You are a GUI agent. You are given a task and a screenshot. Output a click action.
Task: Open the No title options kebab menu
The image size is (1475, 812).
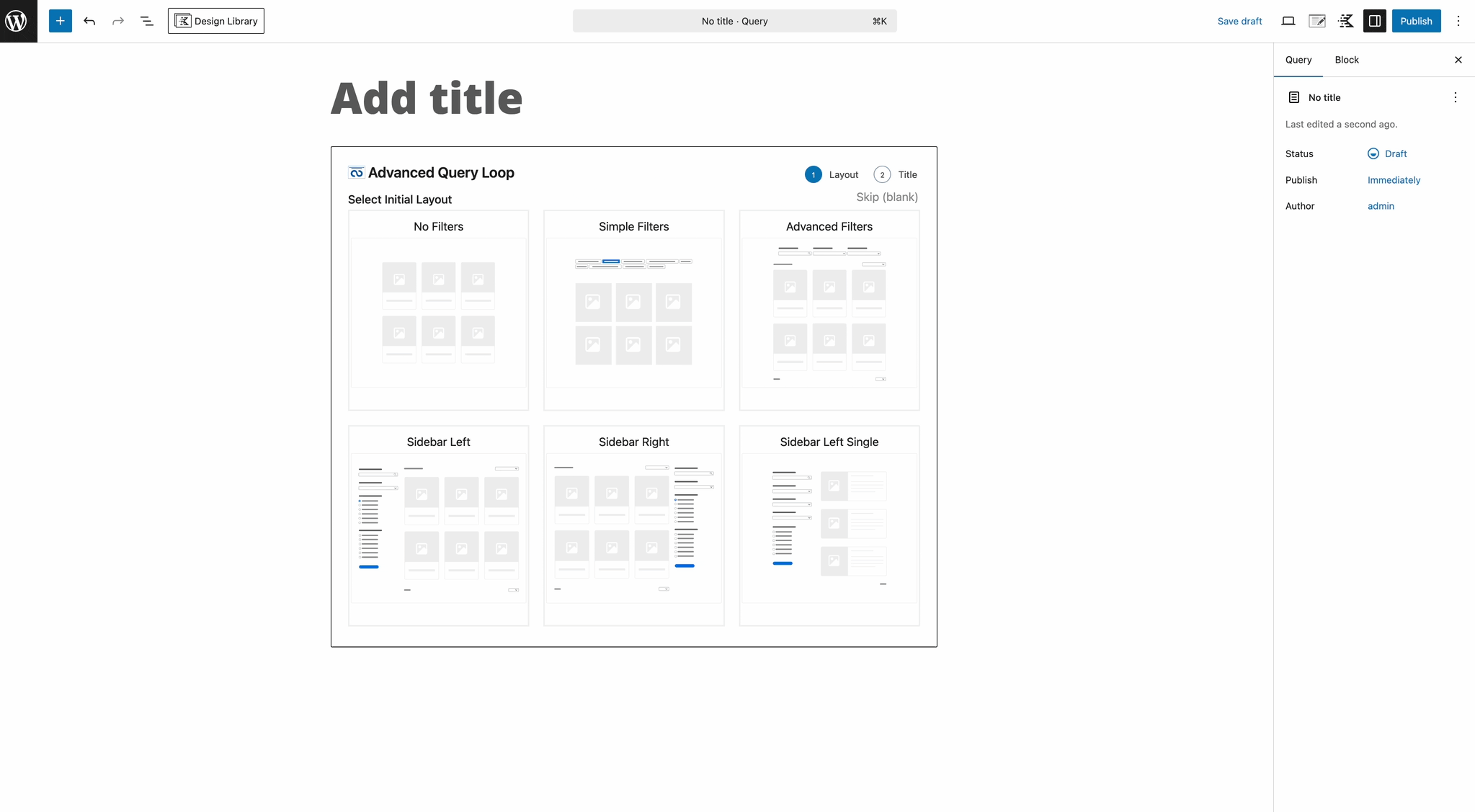(1454, 97)
